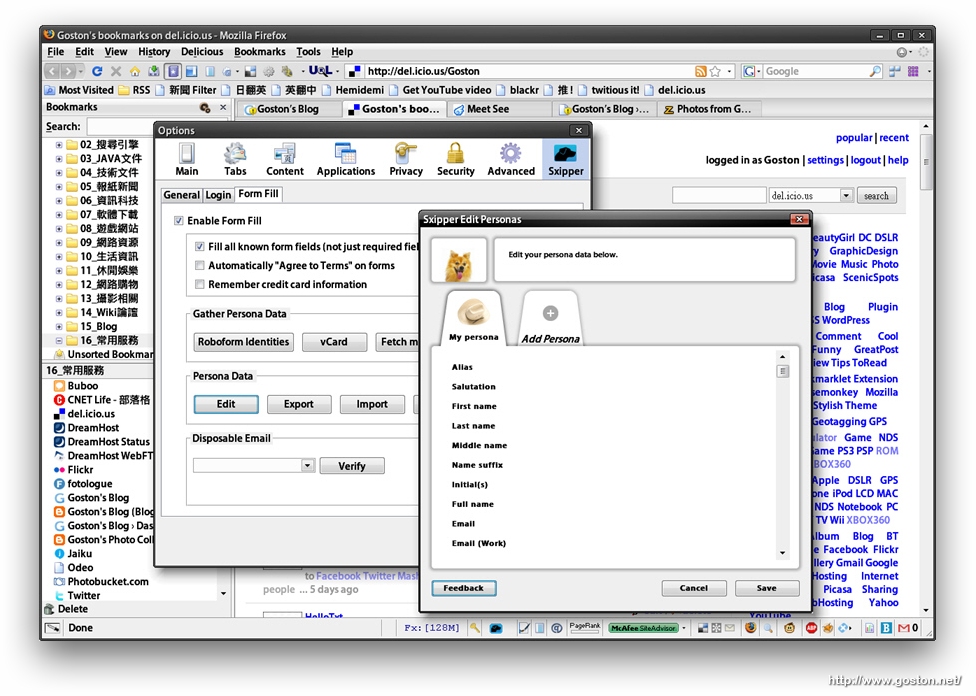The width and height of the screenshot is (976, 696).
Task: Open the Applications options pane
Action: pyautogui.click(x=345, y=159)
